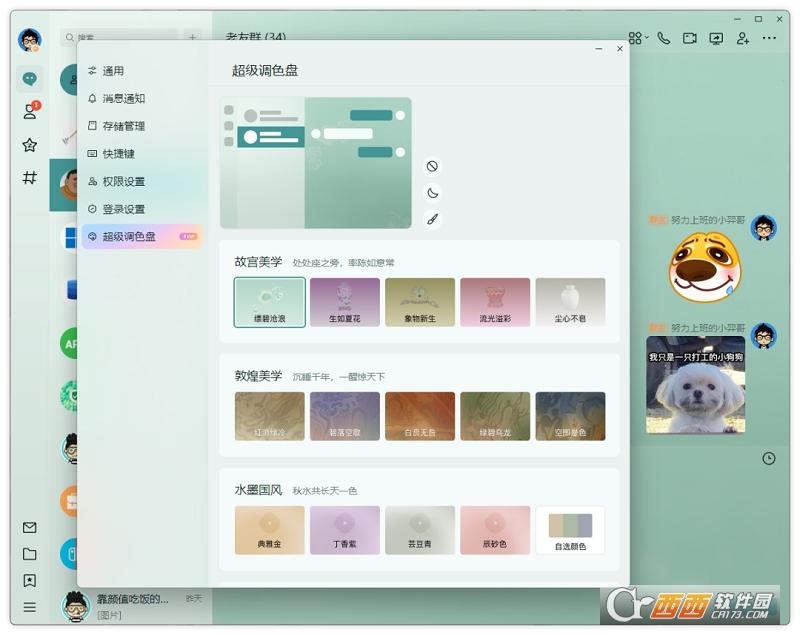
Task: Click the plus button beside the search box
Action: pos(192,37)
